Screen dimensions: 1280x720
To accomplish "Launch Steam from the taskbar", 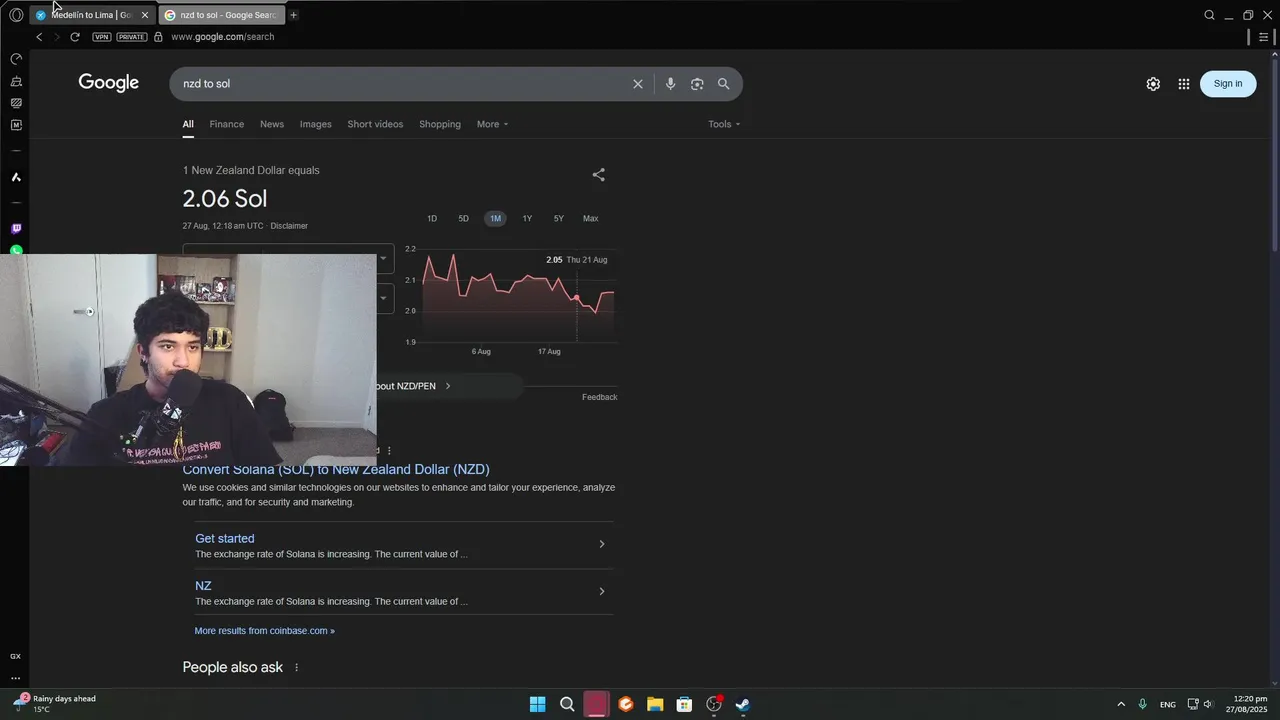I will click(743, 704).
